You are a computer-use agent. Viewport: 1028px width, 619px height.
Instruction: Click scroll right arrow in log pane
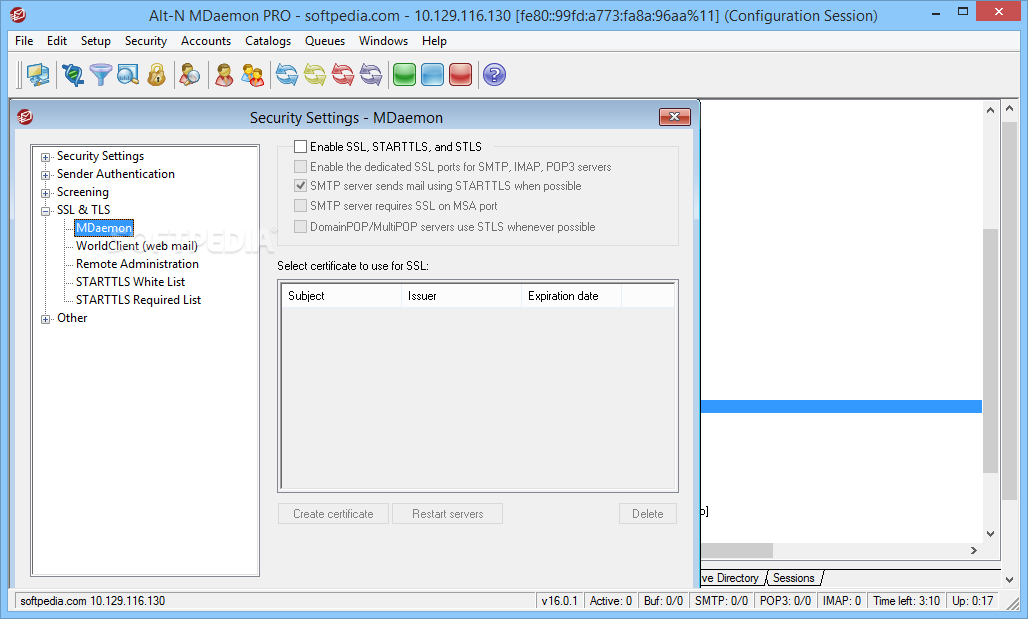[x=974, y=550]
